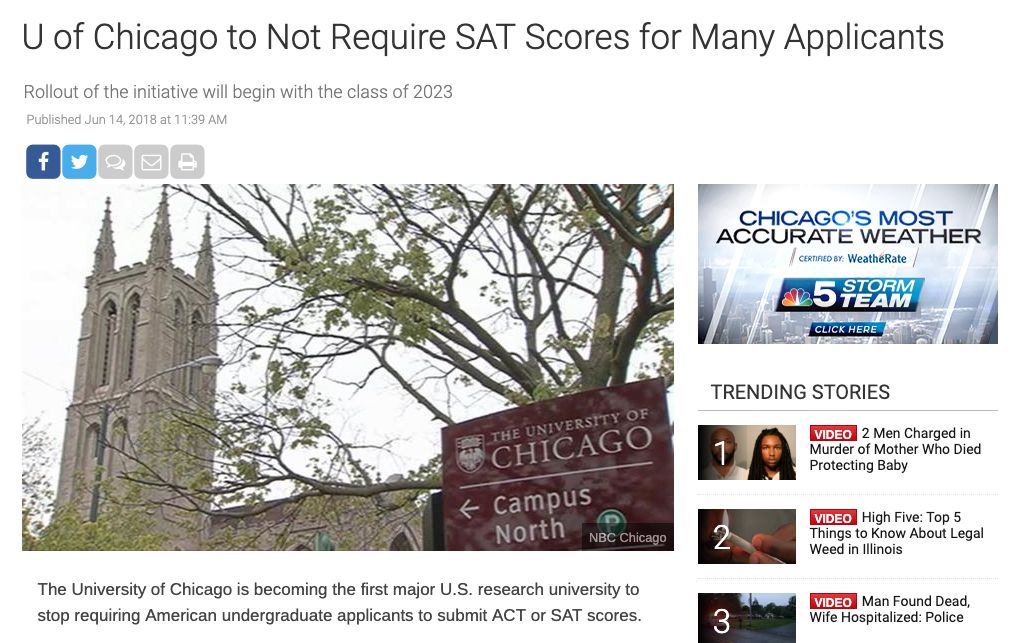Image resolution: width=1025 pixels, height=643 pixels.
Task: Open 'Man Found Dead, Wife Hospitalized' story
Action: coord(890,609)
